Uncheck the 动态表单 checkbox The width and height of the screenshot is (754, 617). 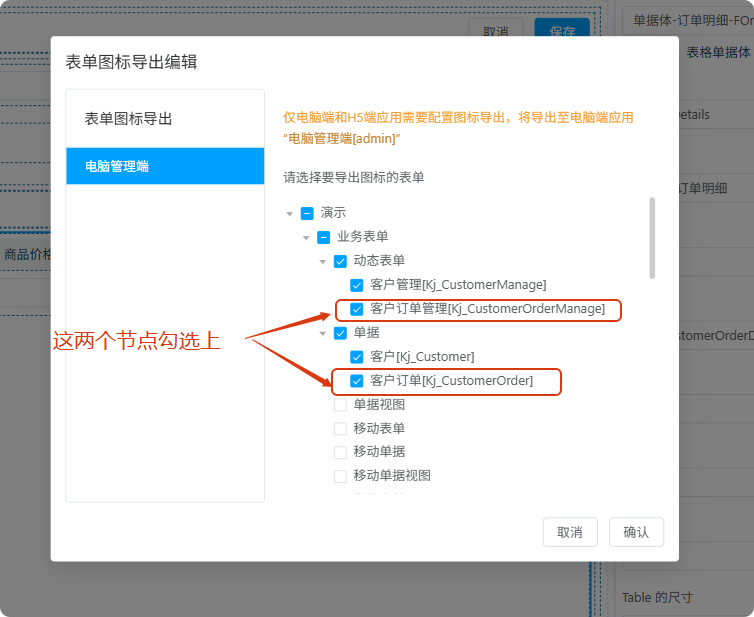point(340,261)
